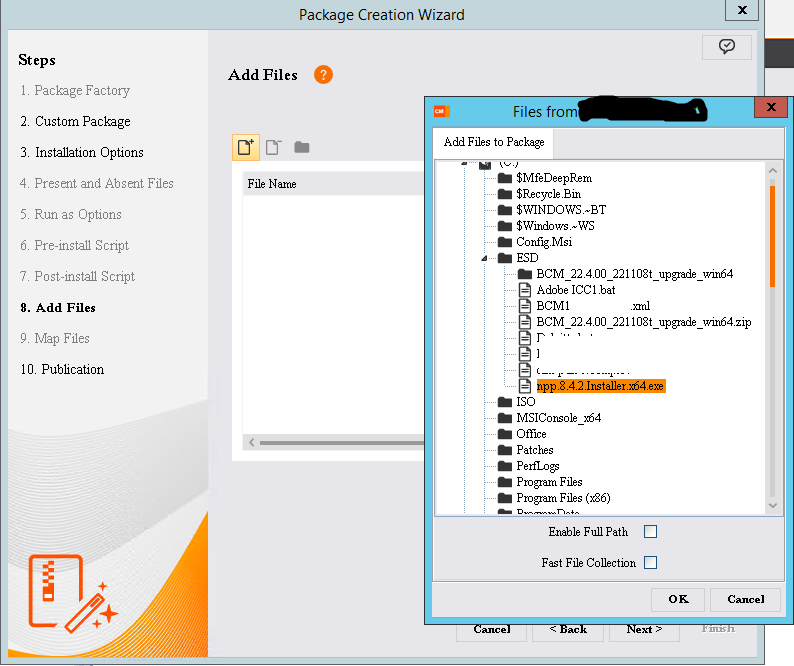Select the BCM_22.4.00_221108t_upgrade_win64 folder
This screenshot has width=794, height=666.
tap(635, 274)
